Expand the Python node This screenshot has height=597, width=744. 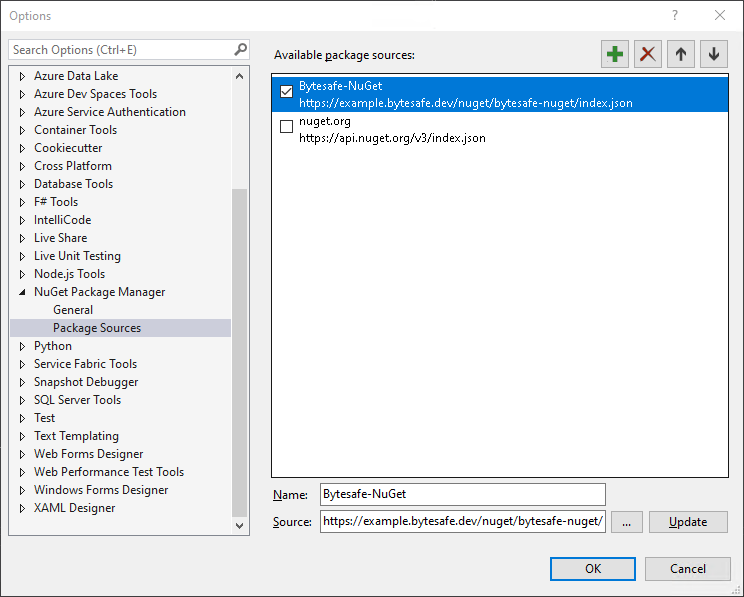pyautogui.click(x=22, y=346)
